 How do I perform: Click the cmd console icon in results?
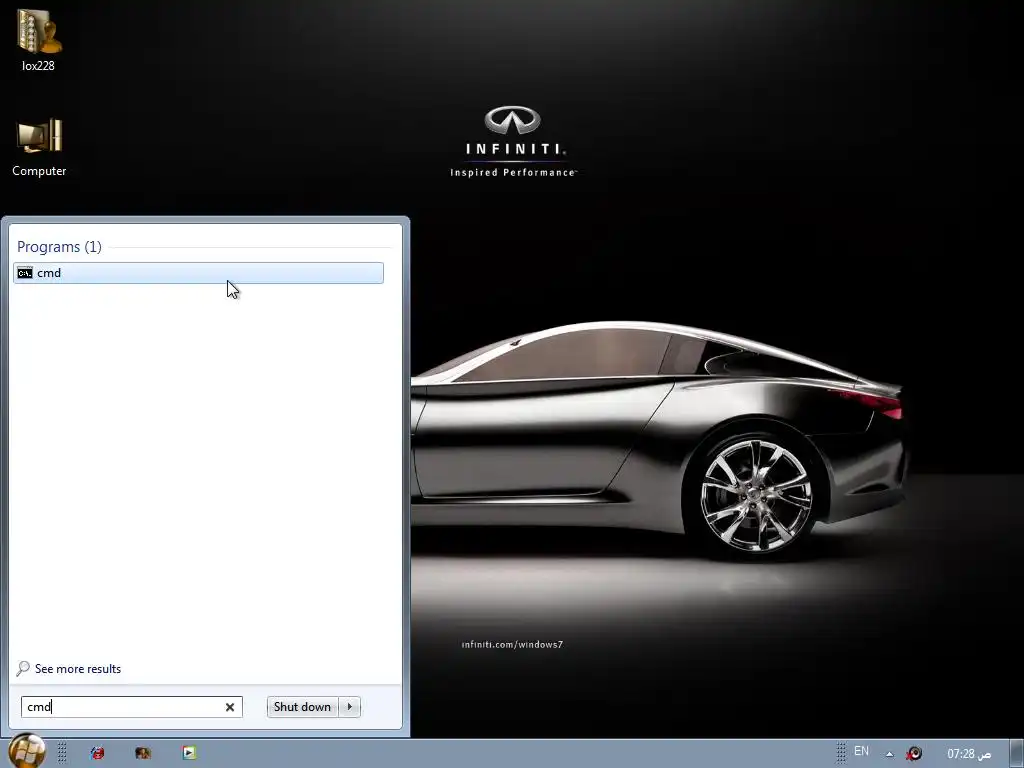pyautogui.click(x=25, y=273)
